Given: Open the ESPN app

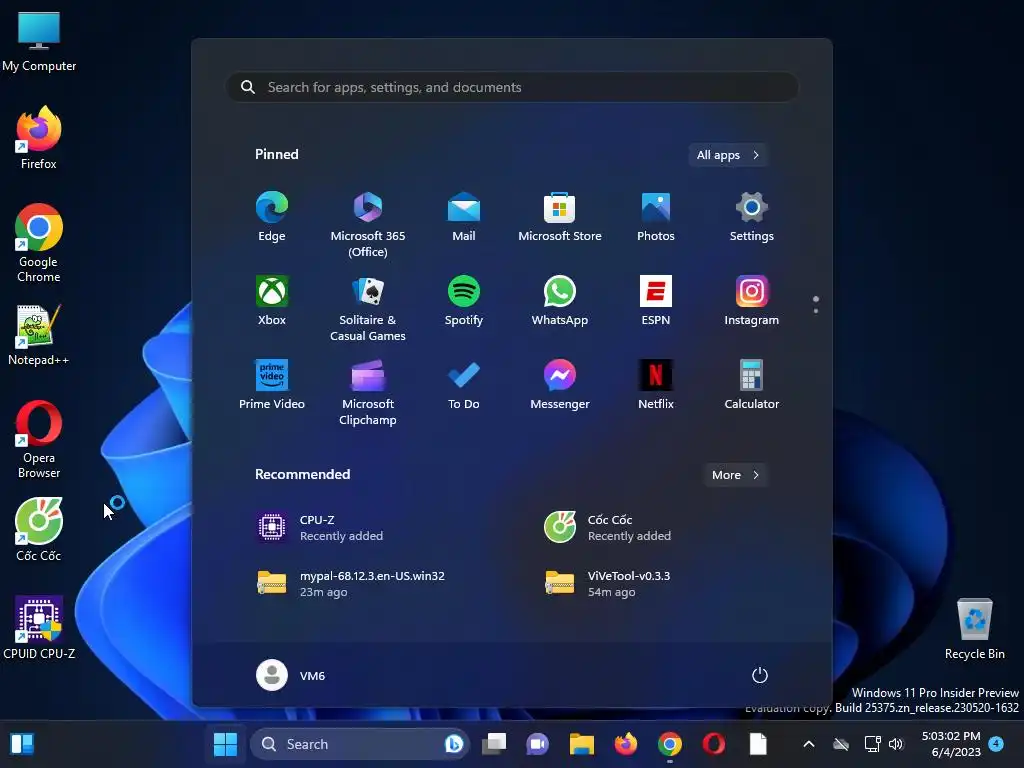Looking at the screenshot, I should pos(656,300).
